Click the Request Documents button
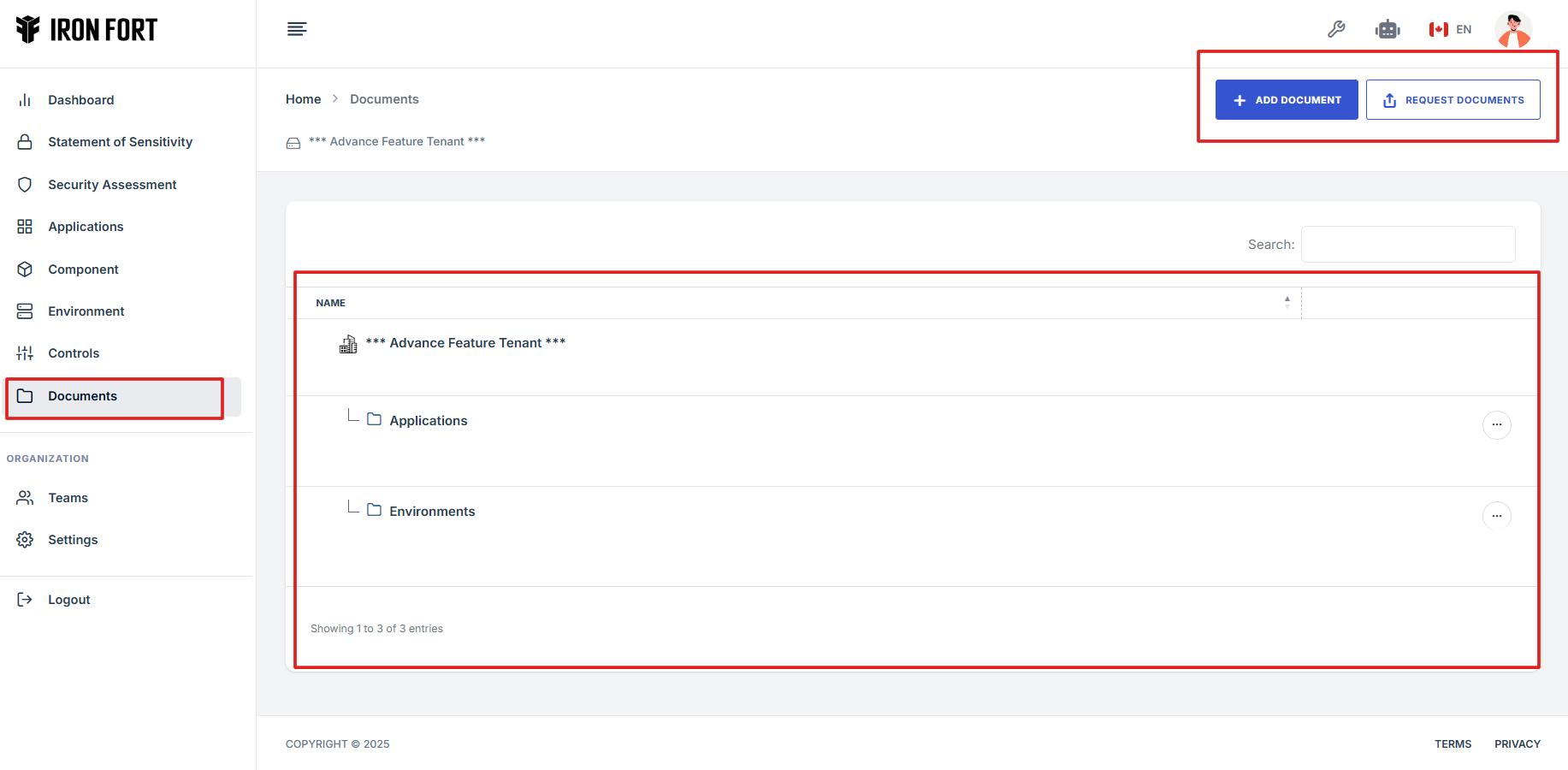The width and height of the screenshot is (1568, 770). click(1453, 100)
